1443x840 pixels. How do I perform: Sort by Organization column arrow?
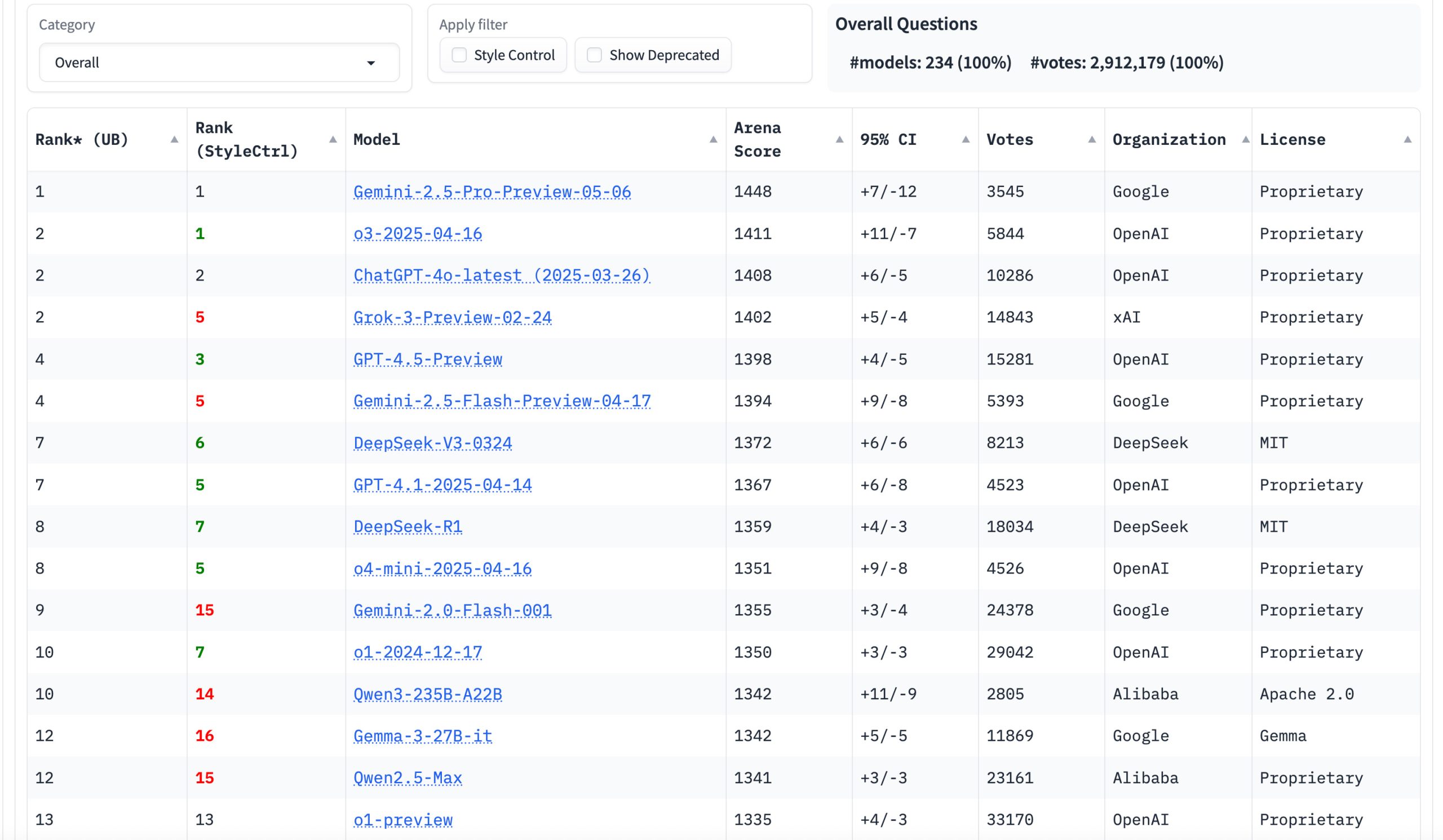[1245, 140]
